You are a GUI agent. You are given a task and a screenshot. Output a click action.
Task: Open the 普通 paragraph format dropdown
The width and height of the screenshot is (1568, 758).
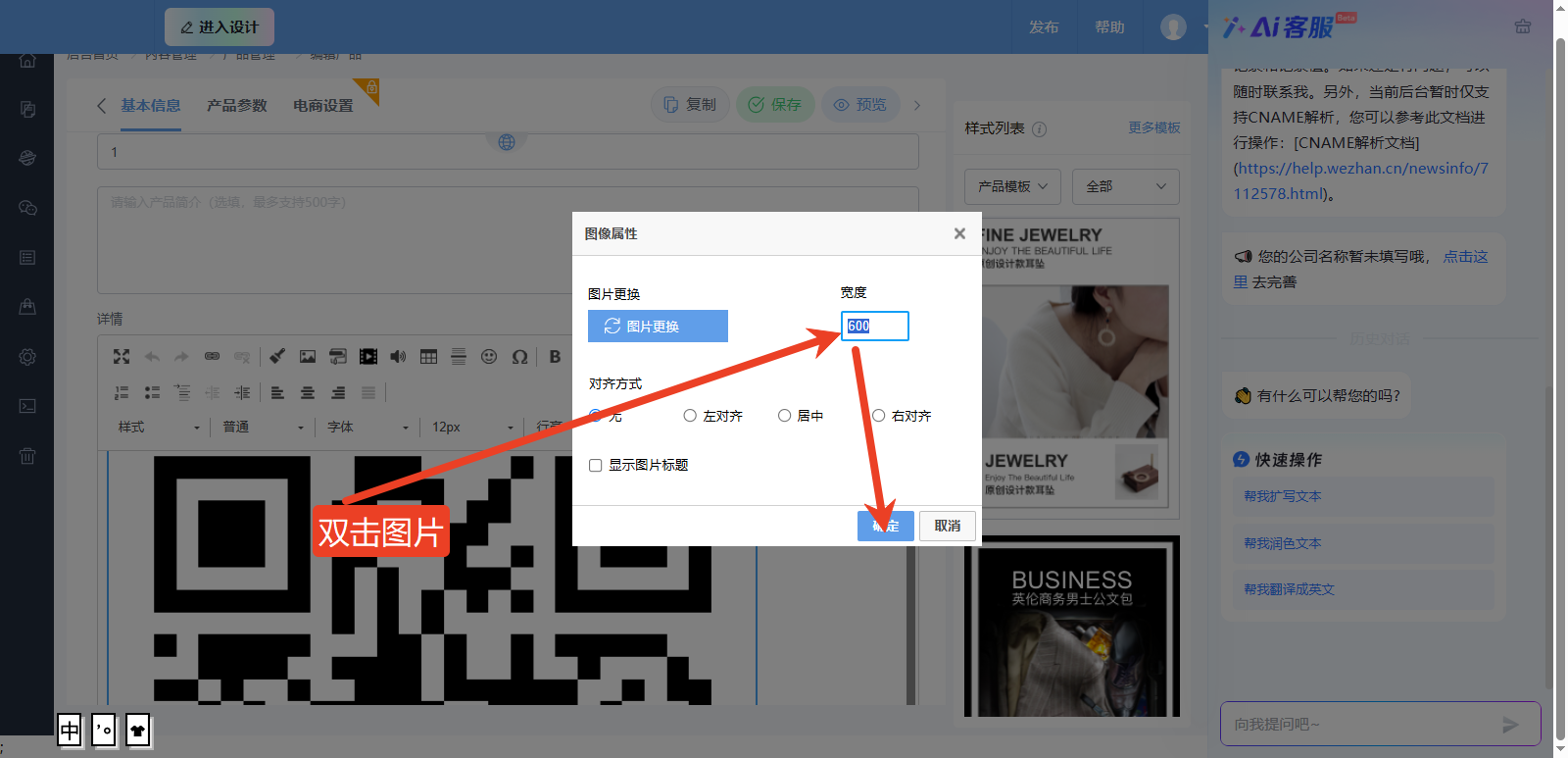263,428
